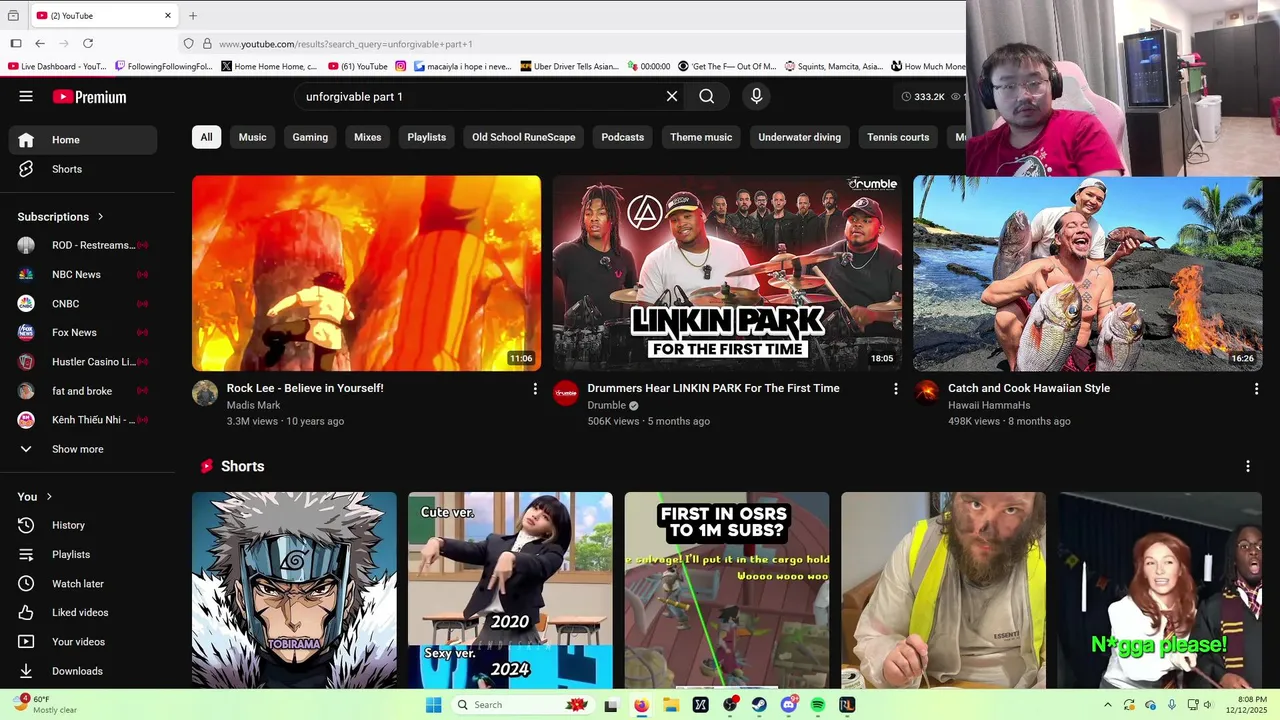Select the Mixes filter chip
1280x720 pixels.
click(368, 137)
